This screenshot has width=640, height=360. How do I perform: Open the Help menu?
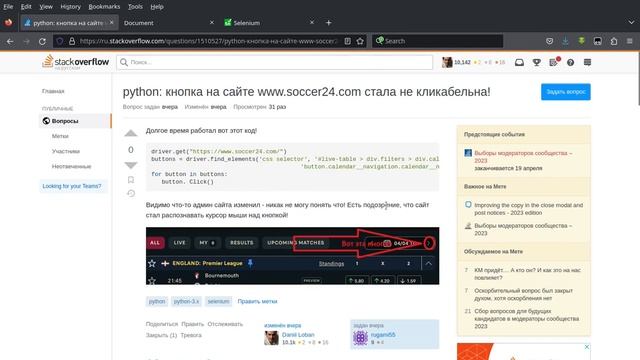(x=157, y=7)
